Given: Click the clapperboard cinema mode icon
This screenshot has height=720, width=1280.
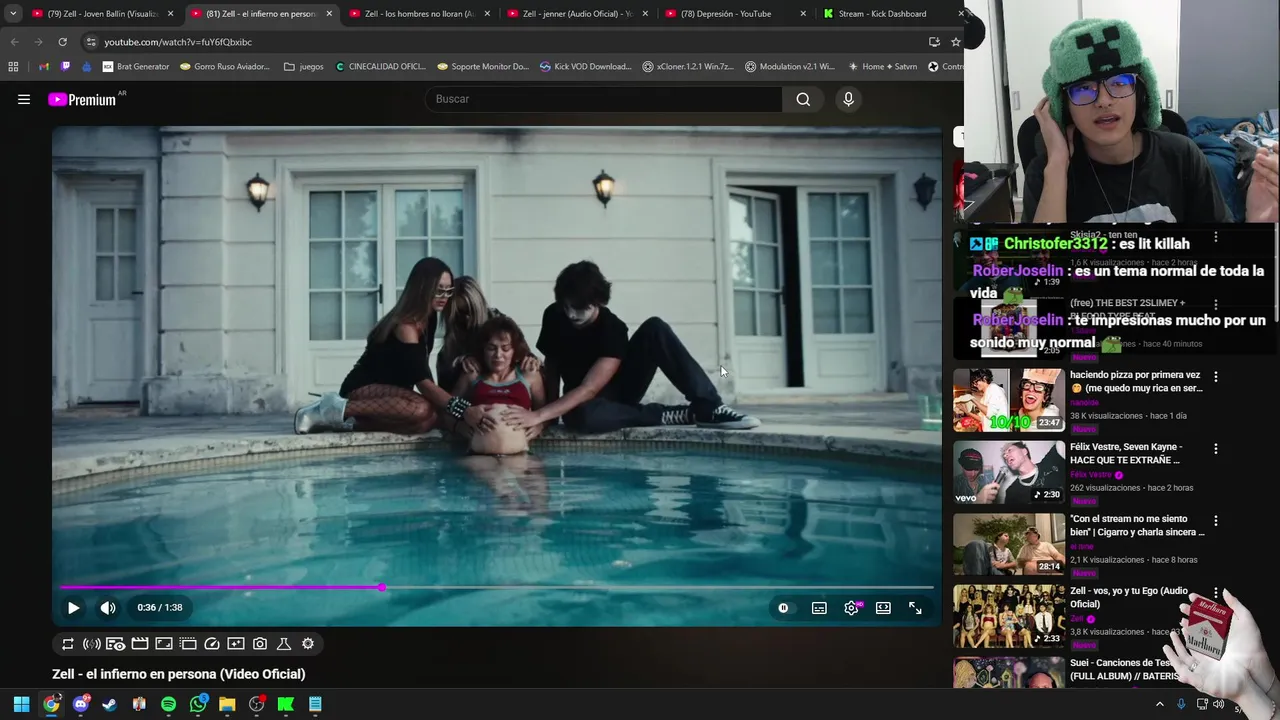Looking at the screenshot, I should tap(140, 644).
